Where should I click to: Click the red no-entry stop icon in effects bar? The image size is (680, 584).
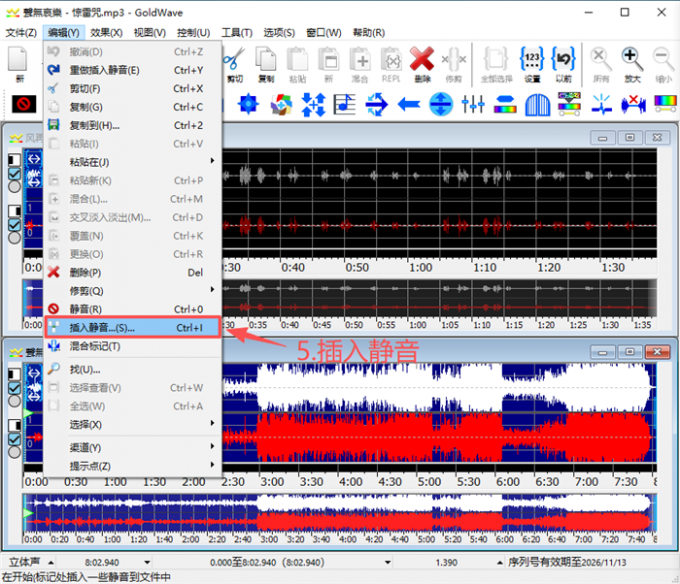point(24,104)
